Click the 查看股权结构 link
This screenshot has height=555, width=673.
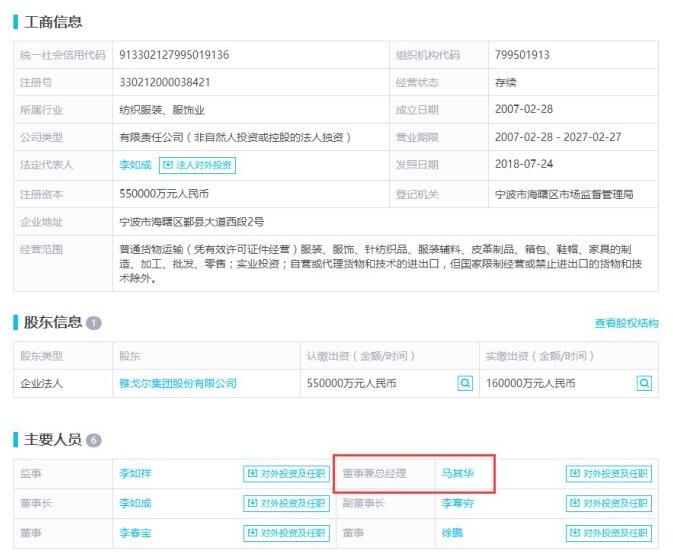(626, 323)
